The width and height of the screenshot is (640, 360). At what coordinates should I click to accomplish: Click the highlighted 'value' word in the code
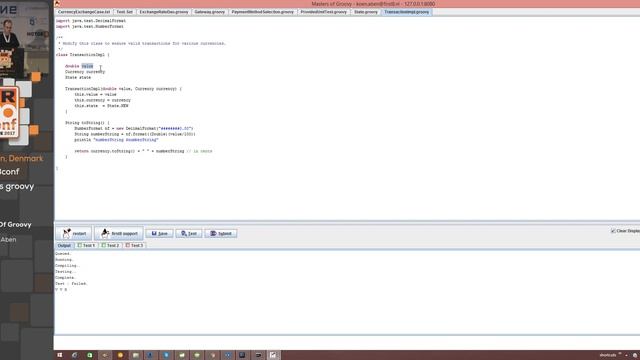(87, 66)
